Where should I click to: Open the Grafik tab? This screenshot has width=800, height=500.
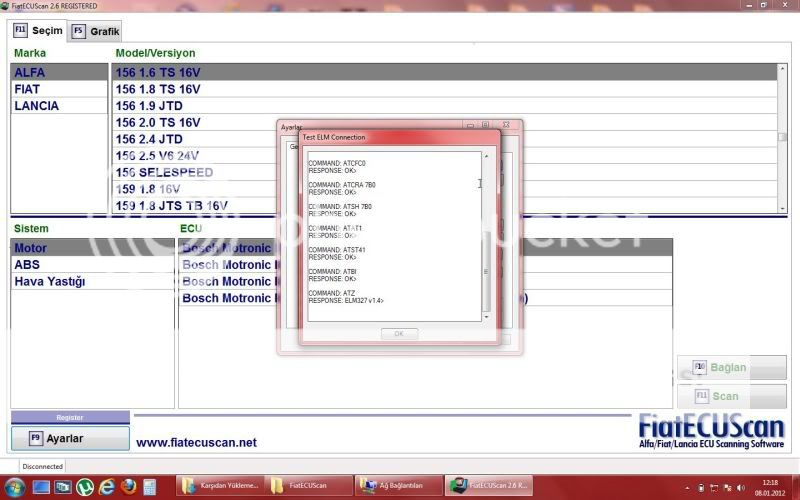click(95, 32)
